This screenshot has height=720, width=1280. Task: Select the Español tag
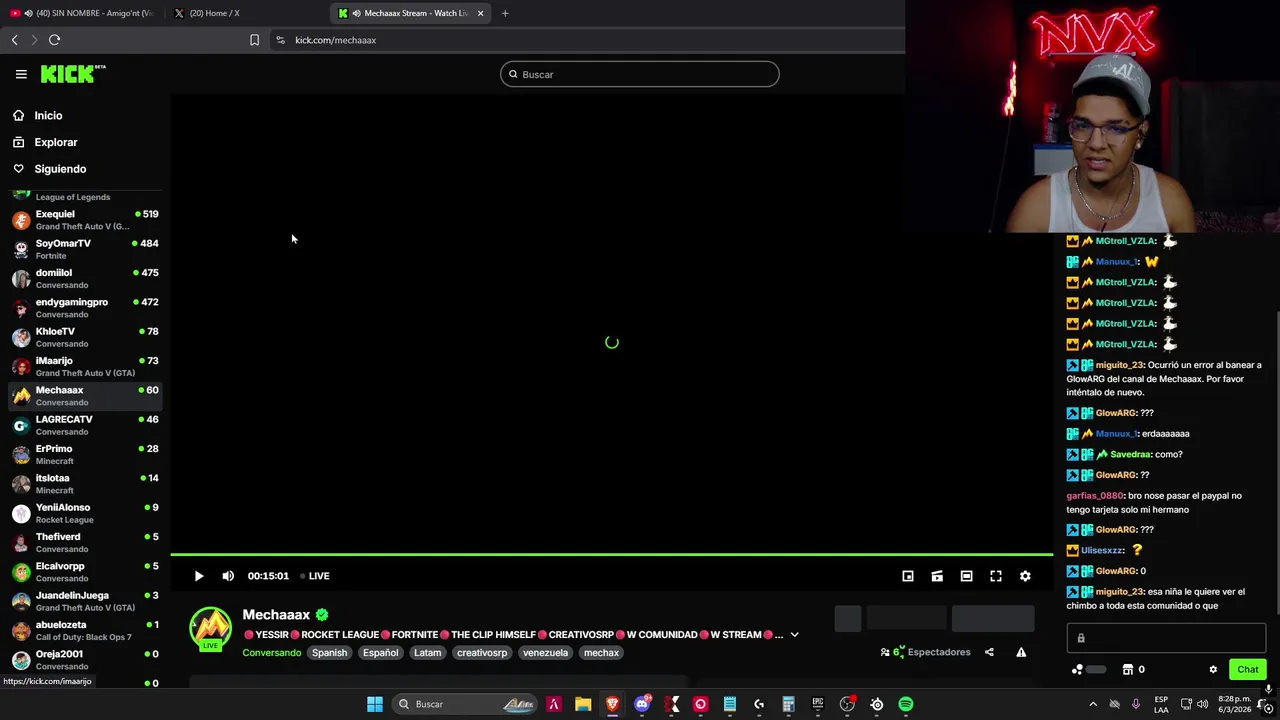click(x=380, y=653)
